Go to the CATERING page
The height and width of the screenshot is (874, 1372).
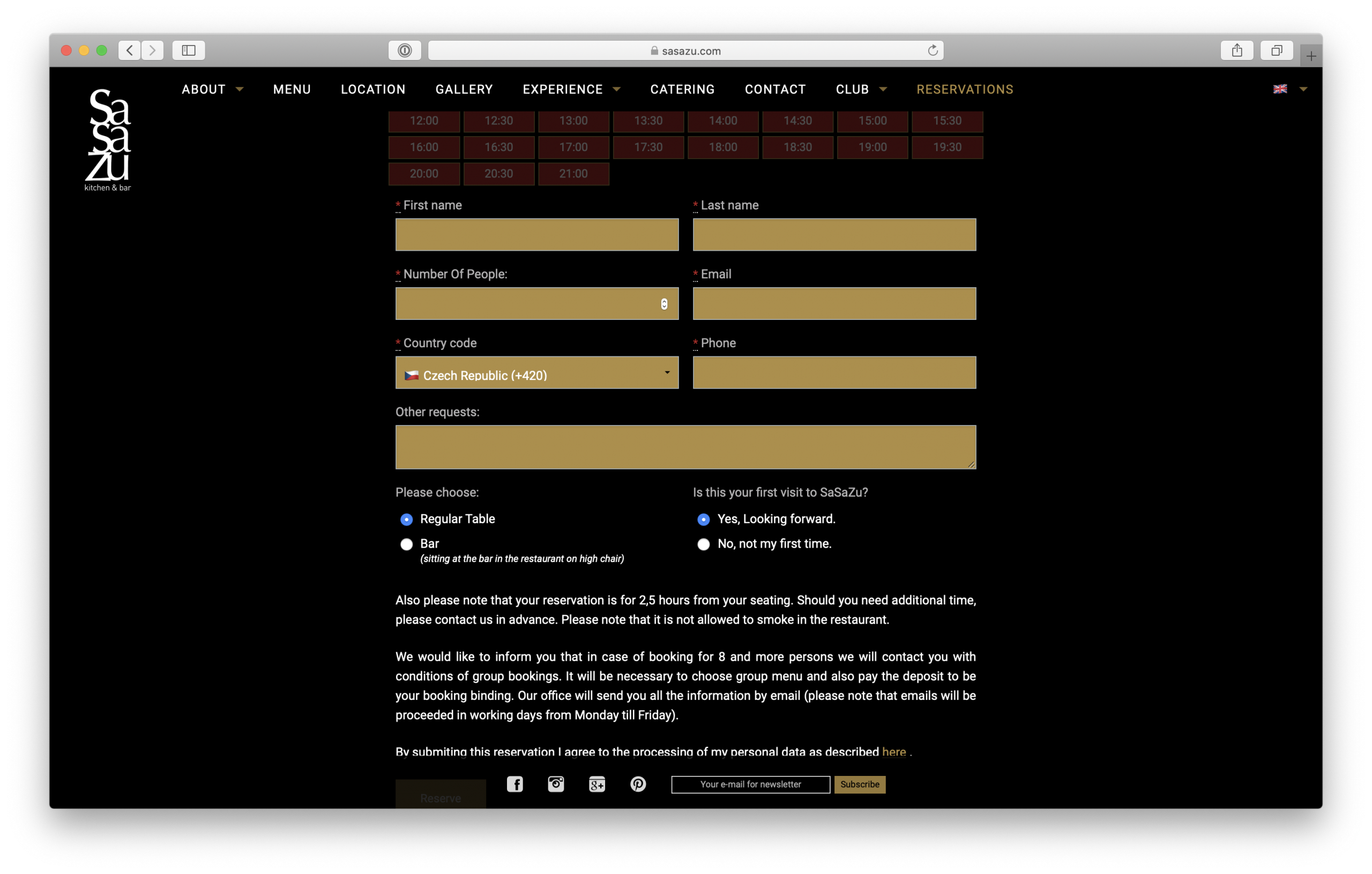point(682,89)
